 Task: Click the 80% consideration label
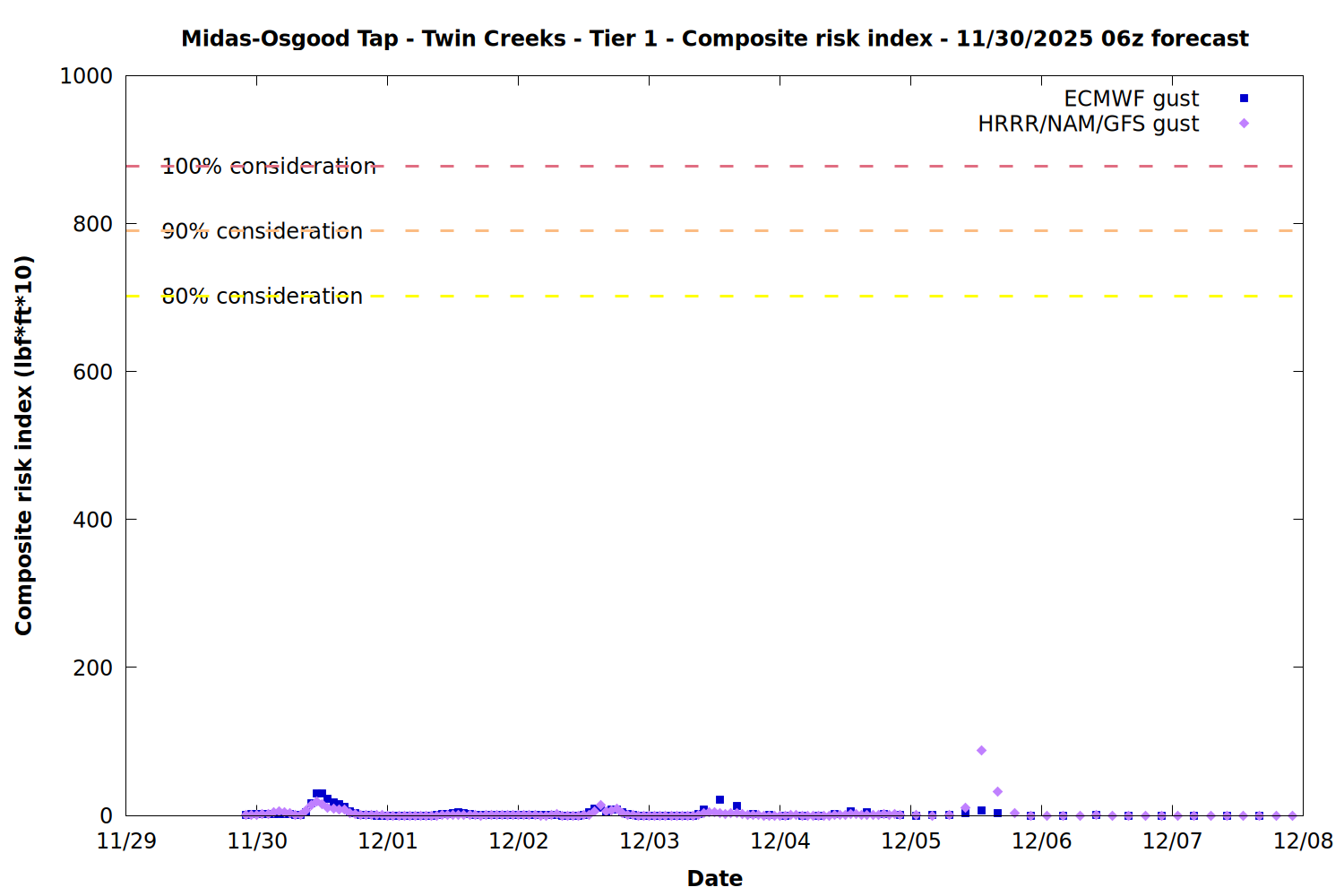[263, 297]
